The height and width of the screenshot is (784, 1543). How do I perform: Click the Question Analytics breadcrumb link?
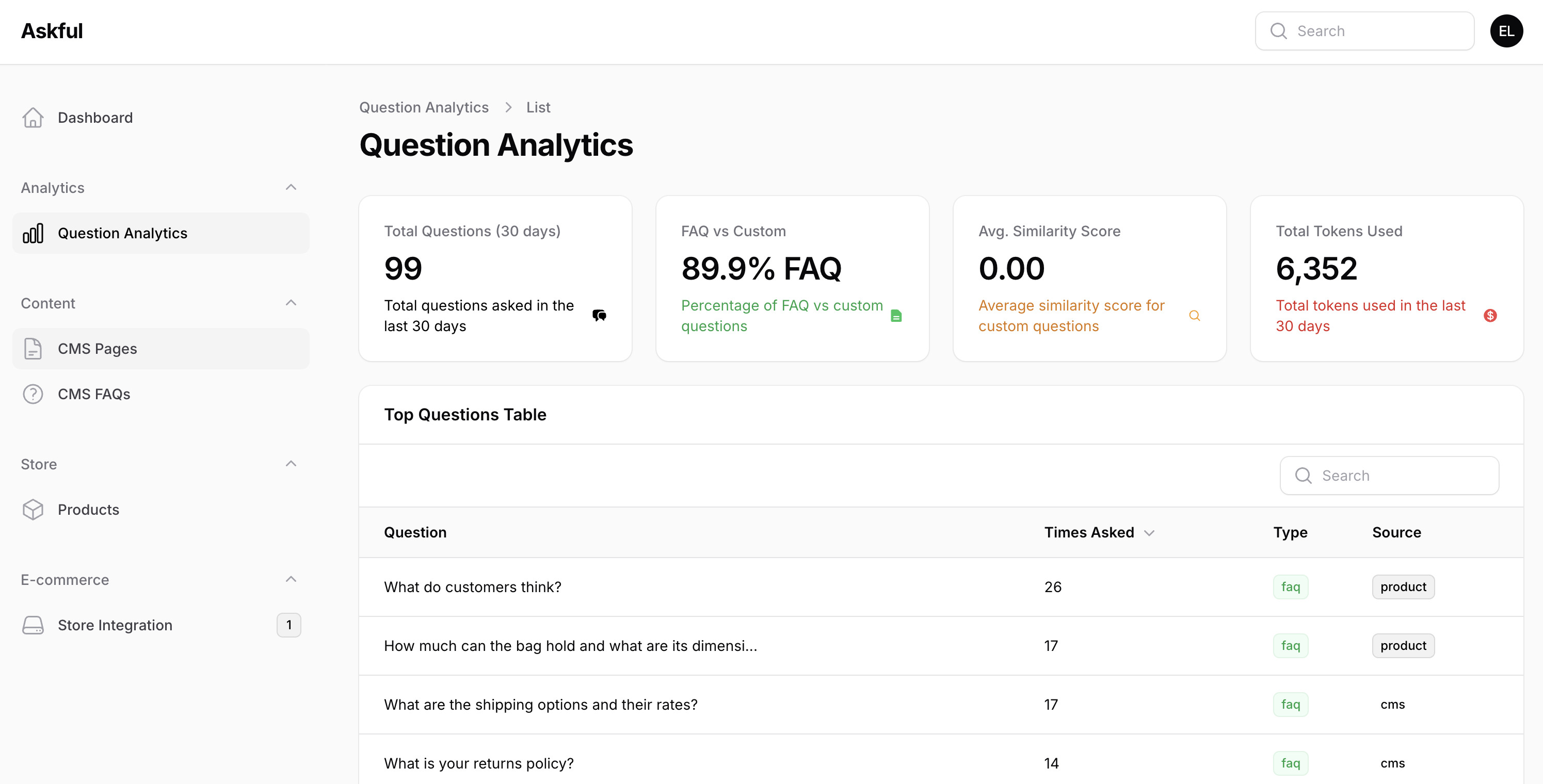click(x=424, y=107)
